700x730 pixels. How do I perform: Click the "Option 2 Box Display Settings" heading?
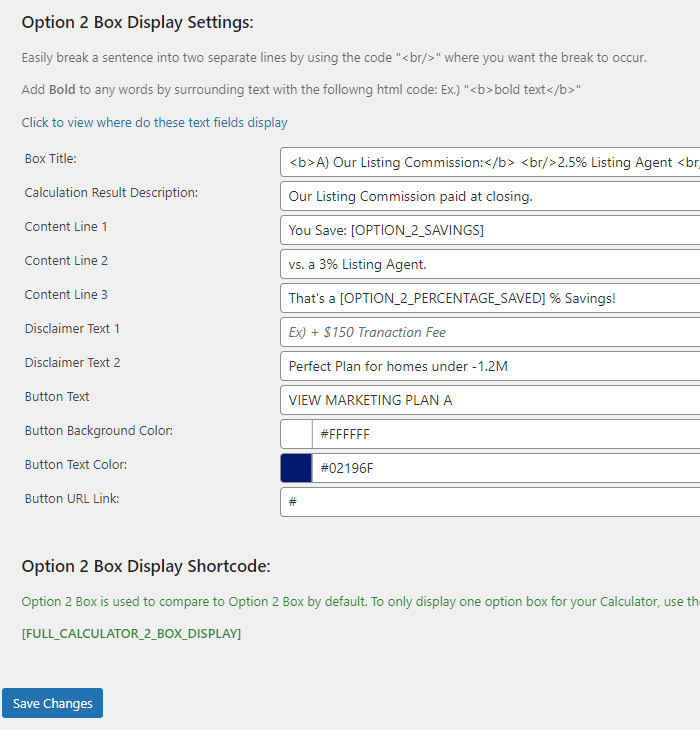[x=137, y=22]
